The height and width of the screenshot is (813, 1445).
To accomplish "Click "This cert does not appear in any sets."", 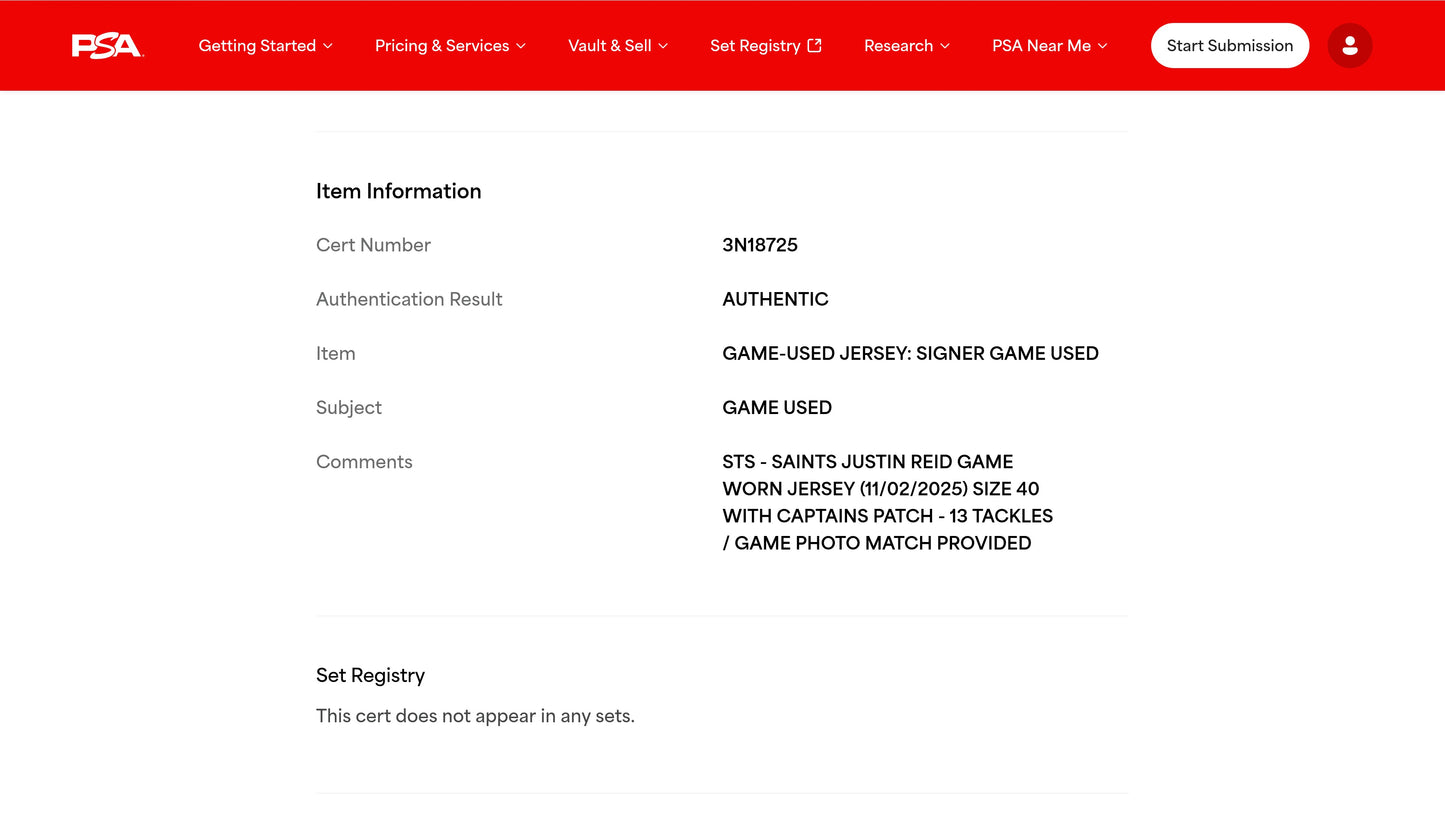I will point(475,716).
